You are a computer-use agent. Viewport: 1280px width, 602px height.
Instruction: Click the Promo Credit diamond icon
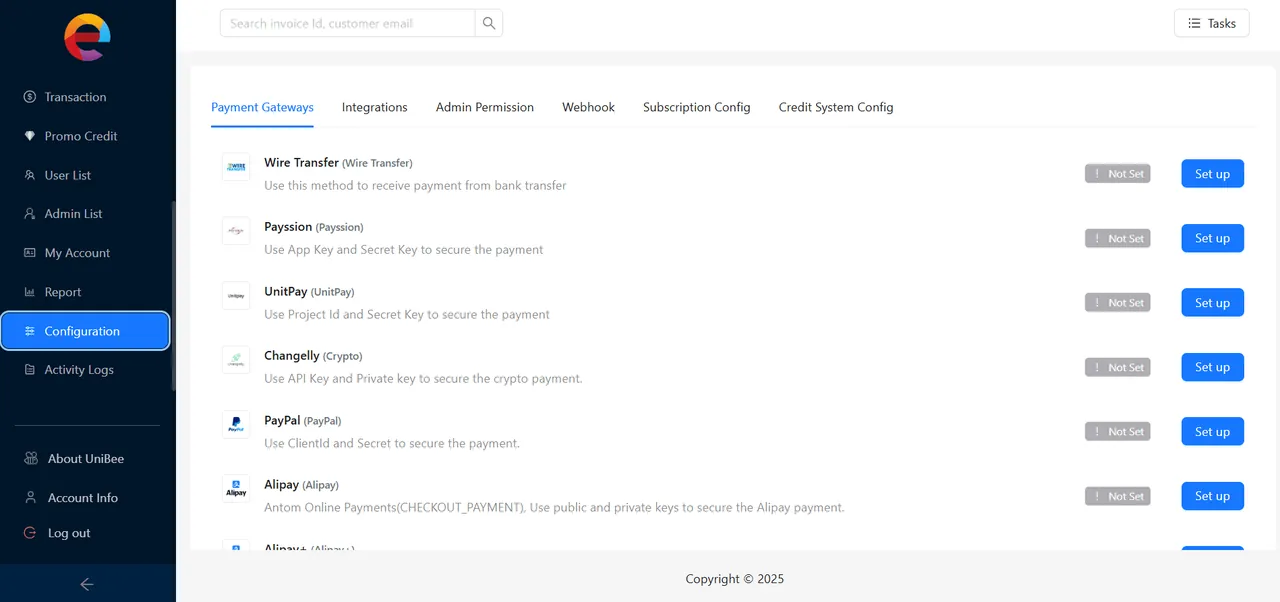click(x=30, y=136)
